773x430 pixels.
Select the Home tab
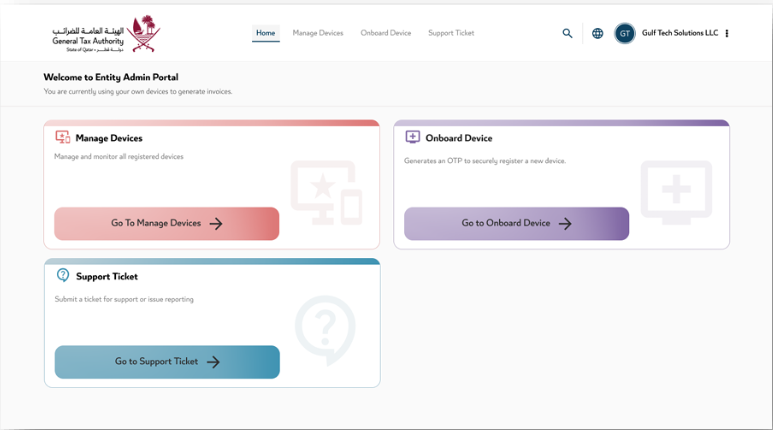click(x=266, y=33)
